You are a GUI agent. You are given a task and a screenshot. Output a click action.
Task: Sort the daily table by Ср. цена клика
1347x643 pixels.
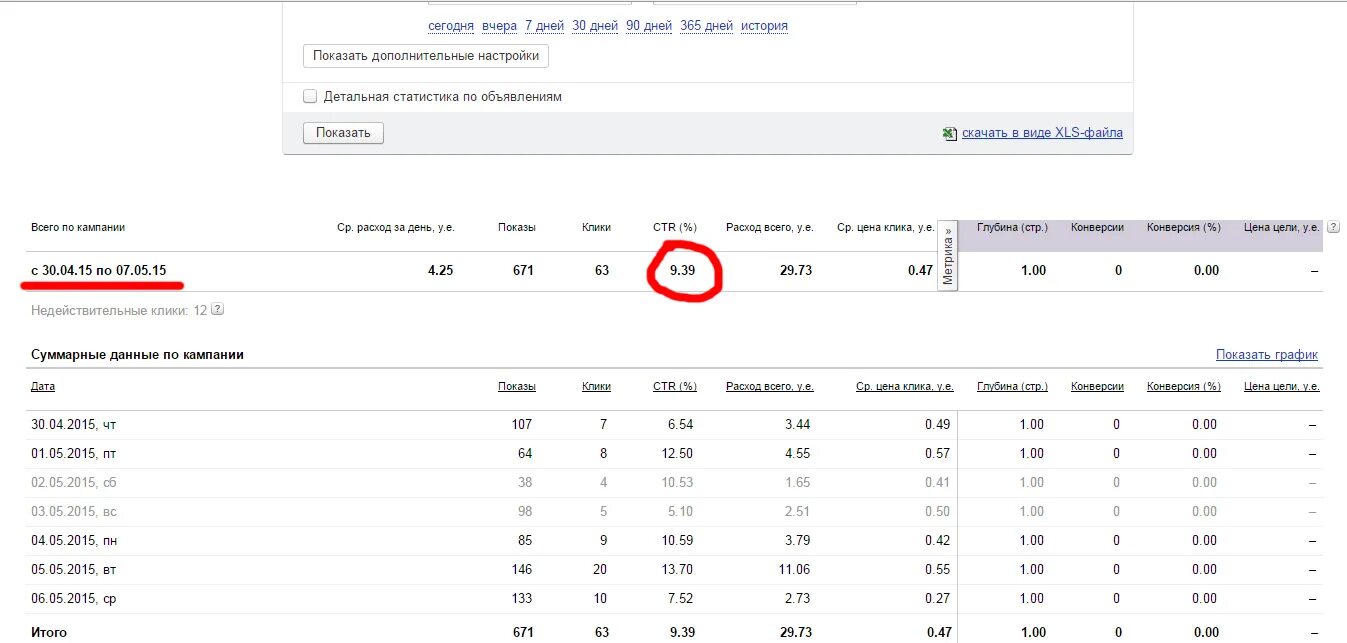click(x=905, y=386)
